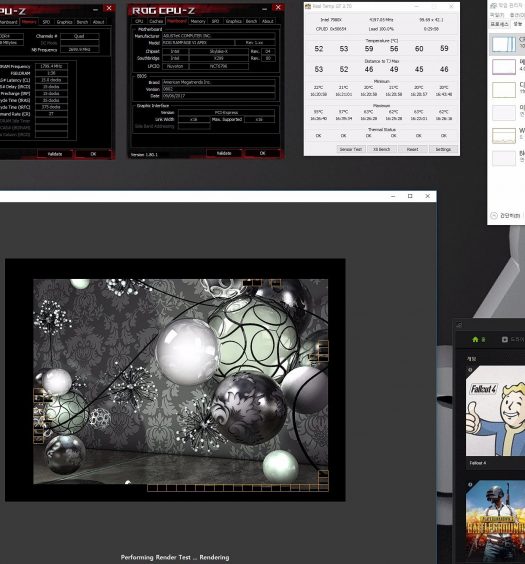Click the Task Manager title bar icon

pos(493,5)
